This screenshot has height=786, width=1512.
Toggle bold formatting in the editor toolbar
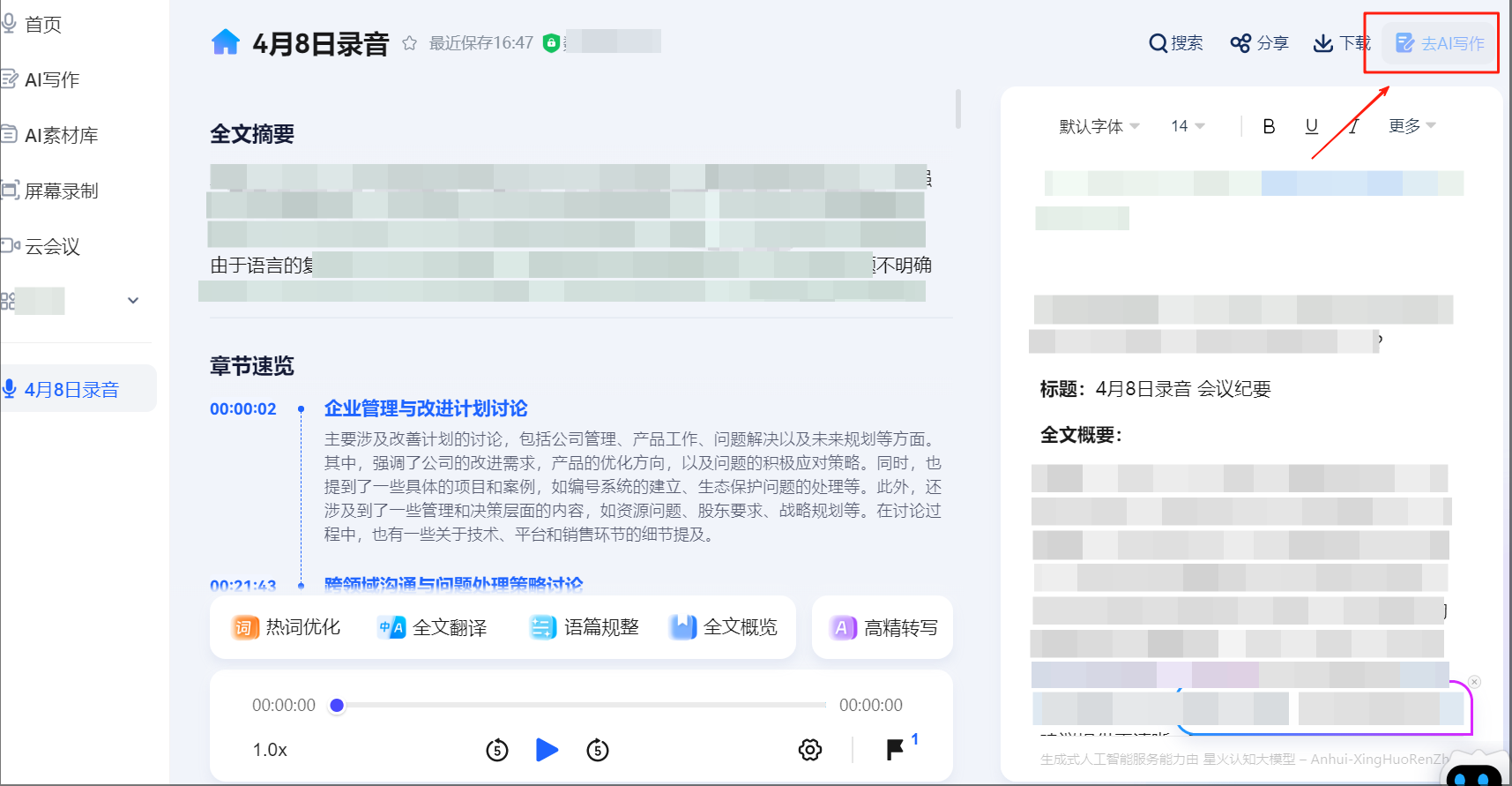tap(1269, 126)
